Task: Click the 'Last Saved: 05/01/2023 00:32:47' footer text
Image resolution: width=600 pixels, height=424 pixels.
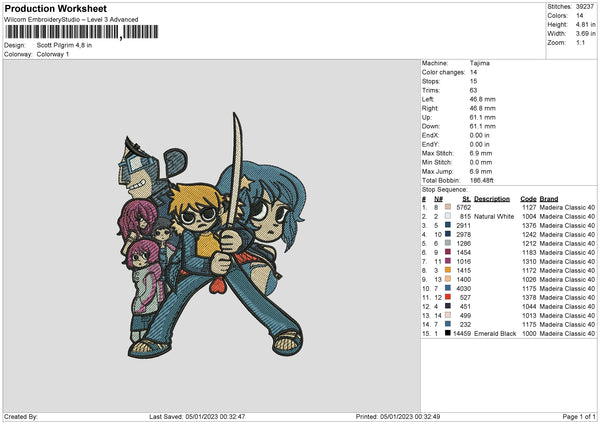Action: click(x=197, y=416)
